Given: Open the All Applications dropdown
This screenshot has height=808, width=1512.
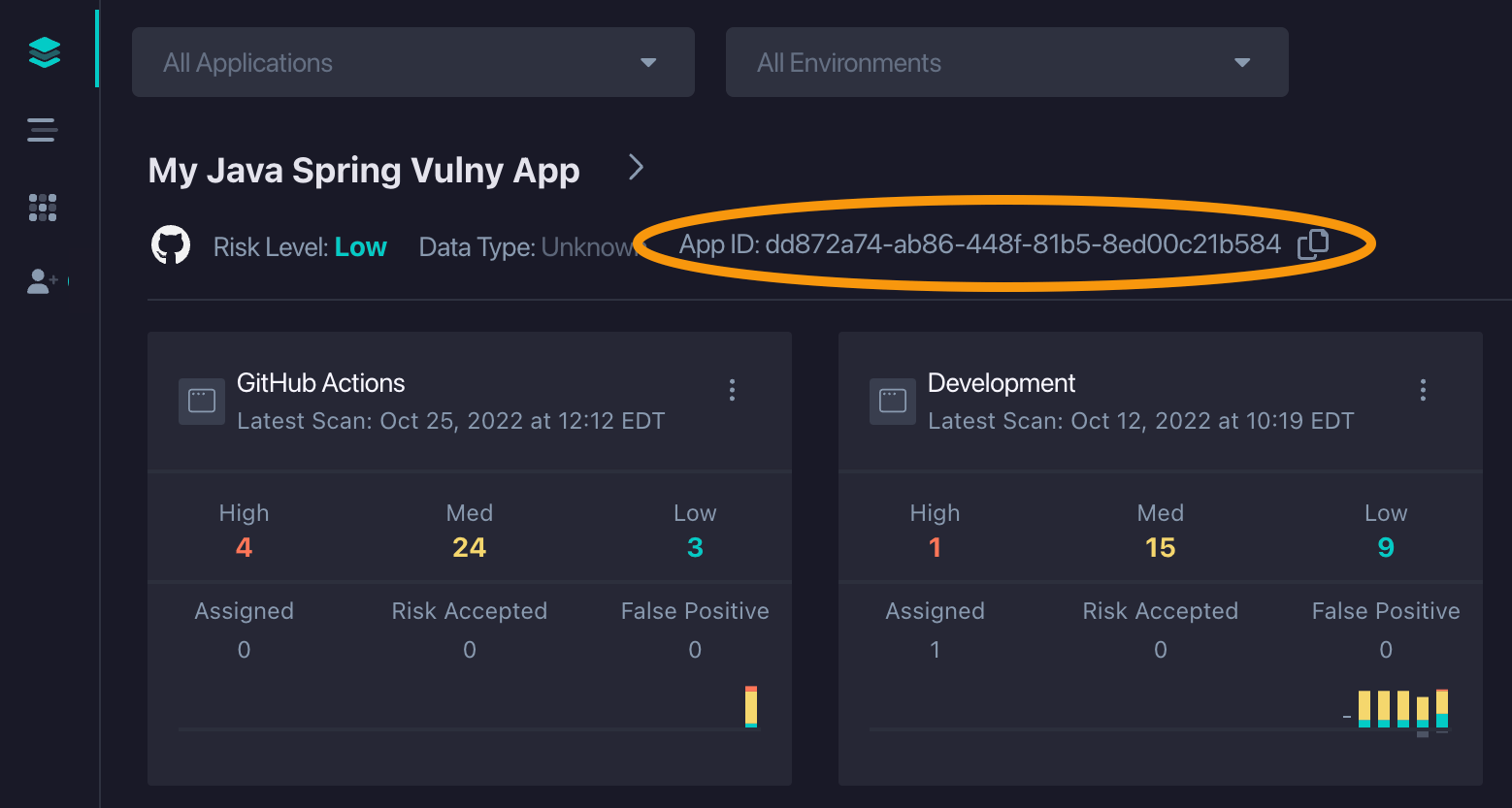Looking at the screenshot, I should pos(412,62).
